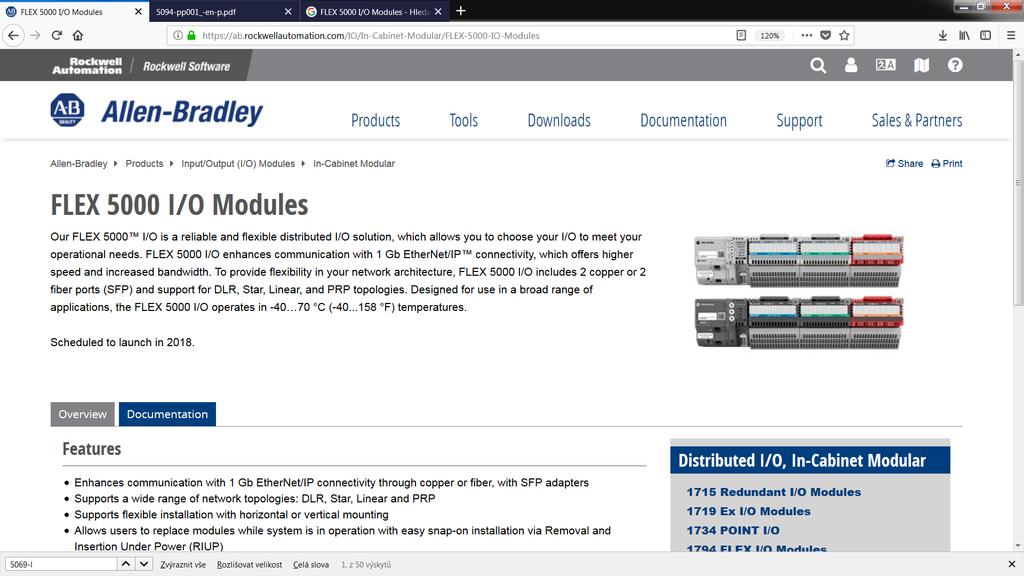Open a new browser tab
The width and height of the screenshot is (1024, 576).
460,10
